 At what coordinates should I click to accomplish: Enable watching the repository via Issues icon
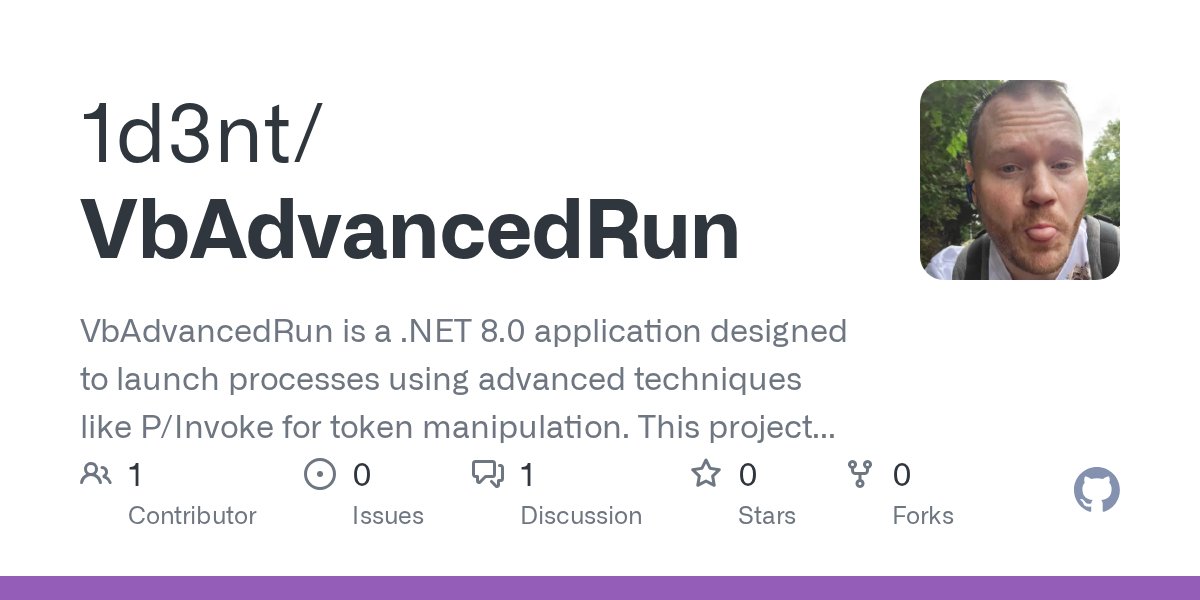[318, 474]
